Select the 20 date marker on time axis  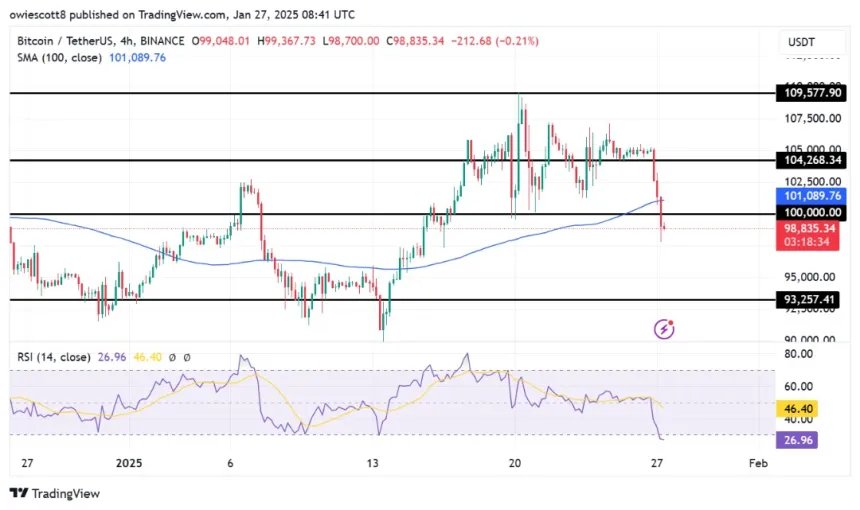[515, 464]
